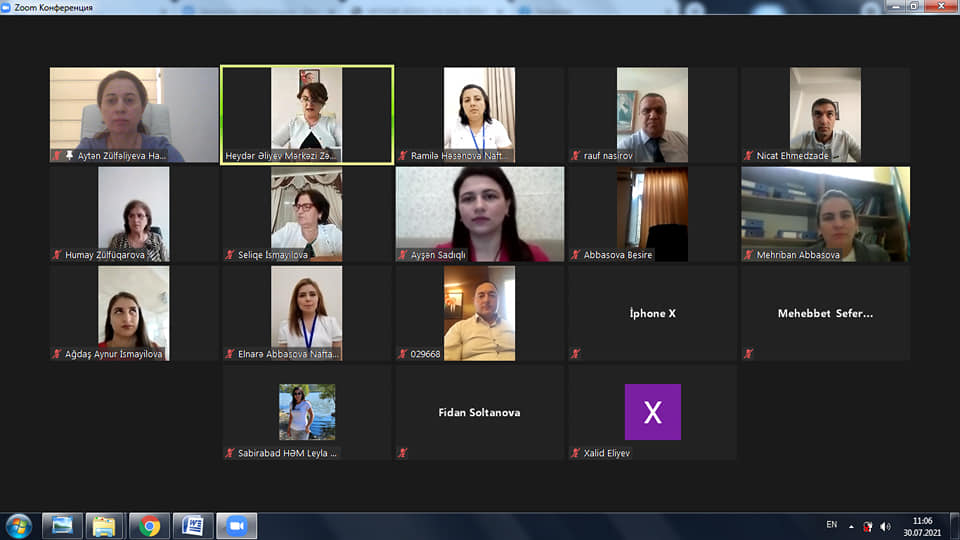The image size is (960, 540).
Task: Click the Windows Start button
Action: click(x=19, y=525)
